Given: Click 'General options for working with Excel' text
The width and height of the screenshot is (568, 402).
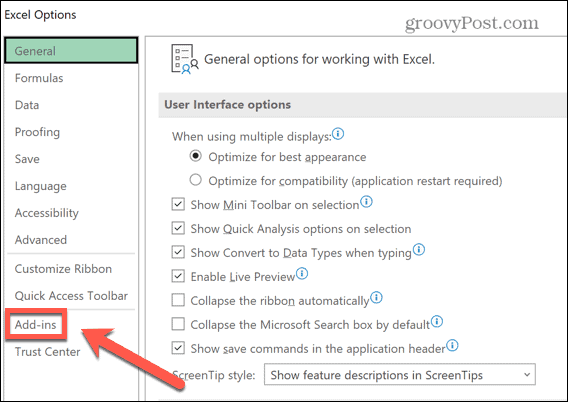Looking at the screenshot, I should (x=319, y=59).
